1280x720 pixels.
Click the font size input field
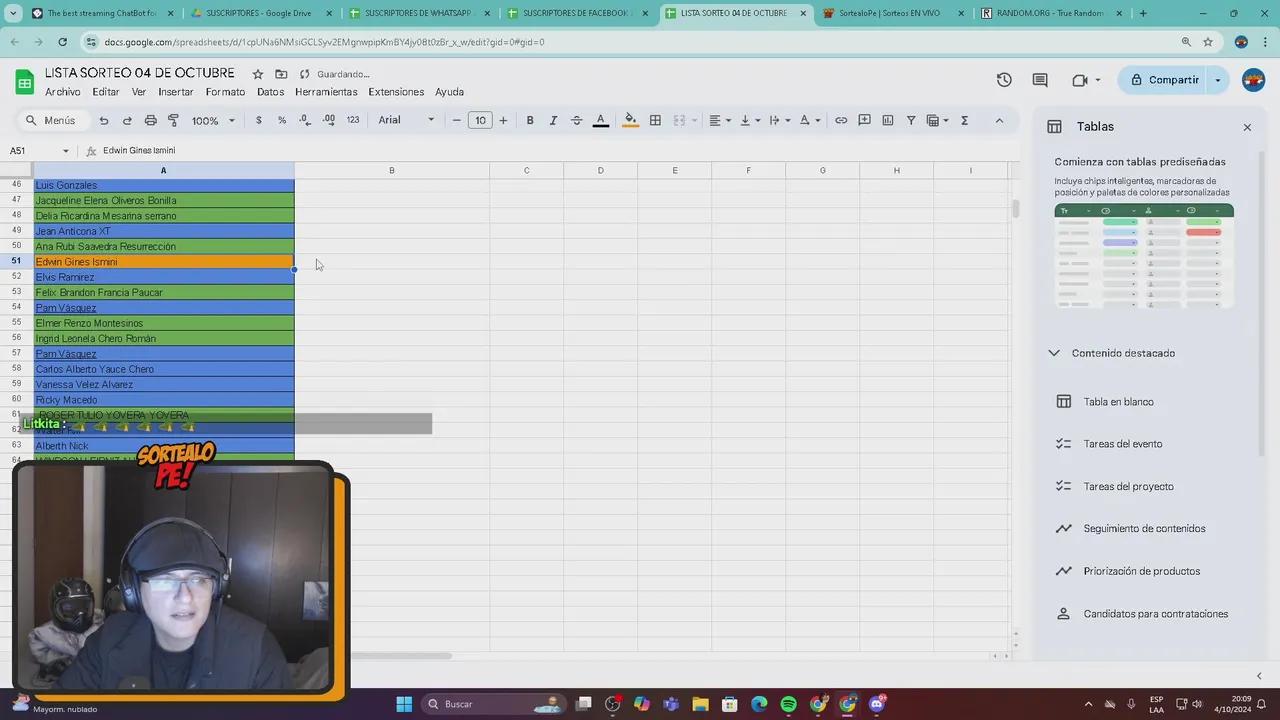480,120
